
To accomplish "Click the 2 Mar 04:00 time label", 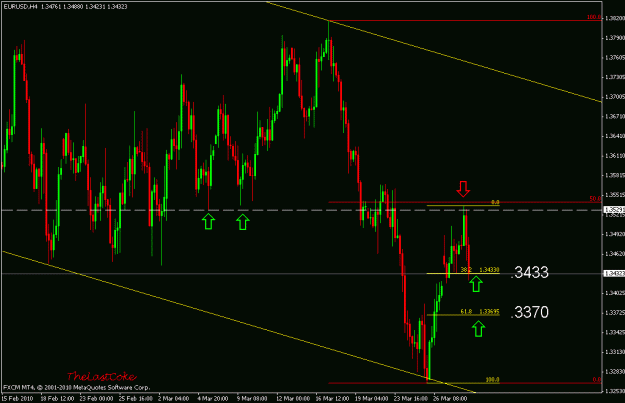I will (173, 399).
